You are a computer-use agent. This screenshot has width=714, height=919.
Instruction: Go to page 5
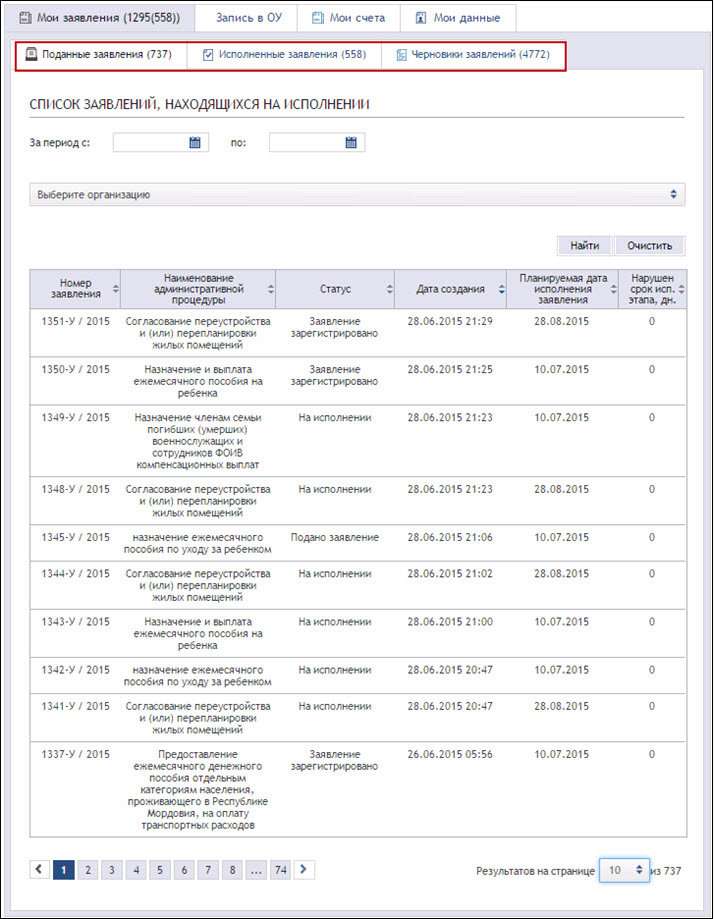160,870
